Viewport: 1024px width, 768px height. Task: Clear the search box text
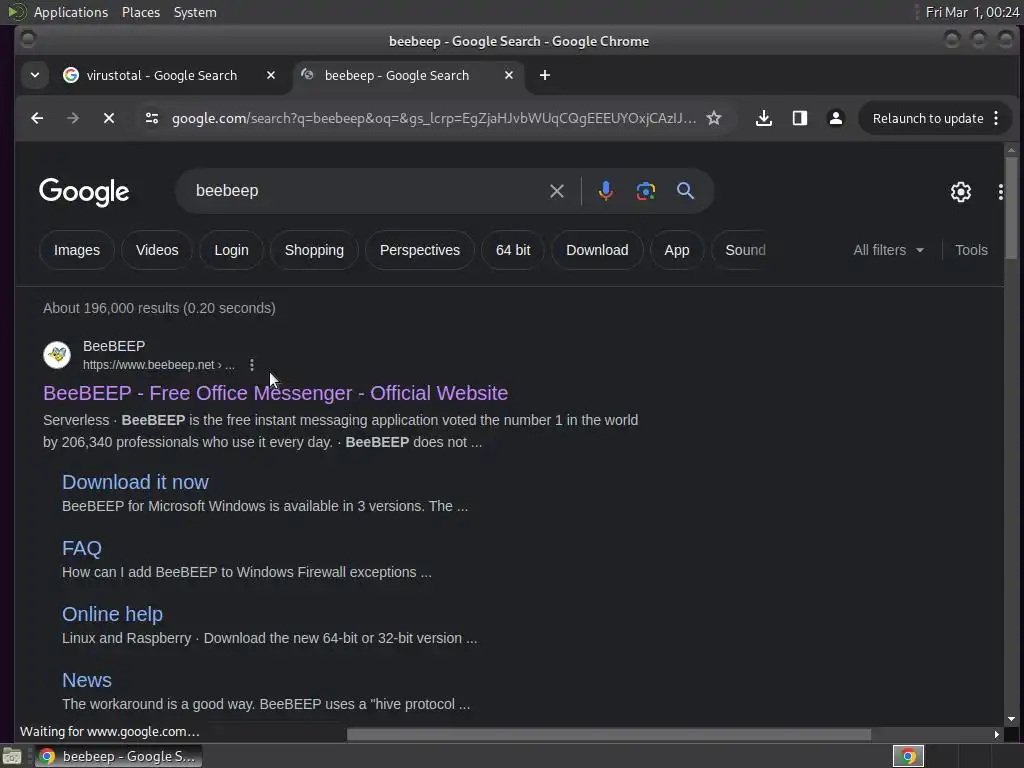(556, 191)
